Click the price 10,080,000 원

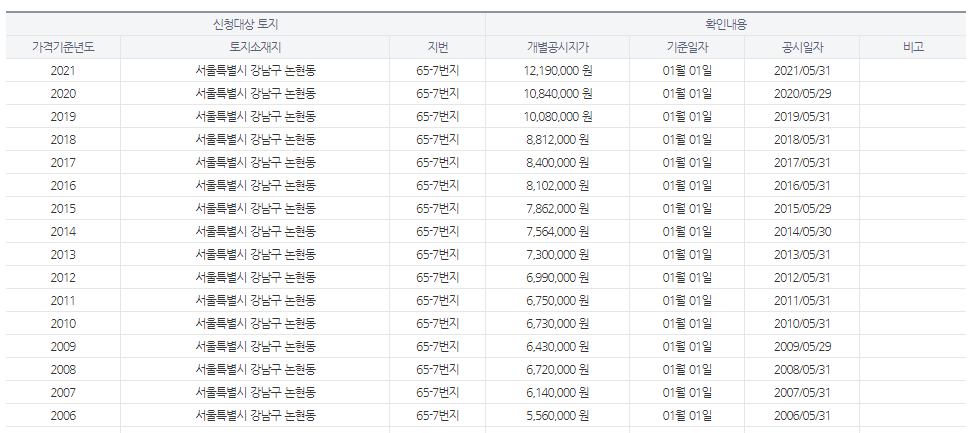pyautogui.click(x=557, y=116)
